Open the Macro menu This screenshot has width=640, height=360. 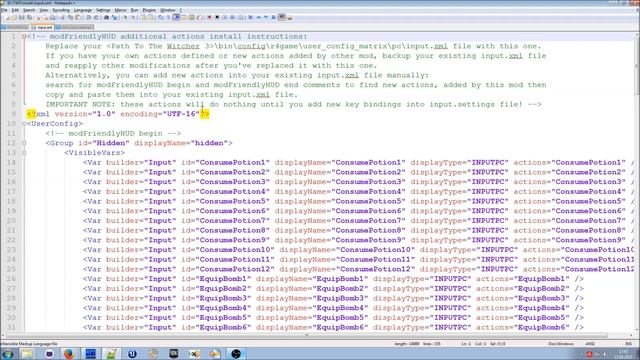(120, 10)
